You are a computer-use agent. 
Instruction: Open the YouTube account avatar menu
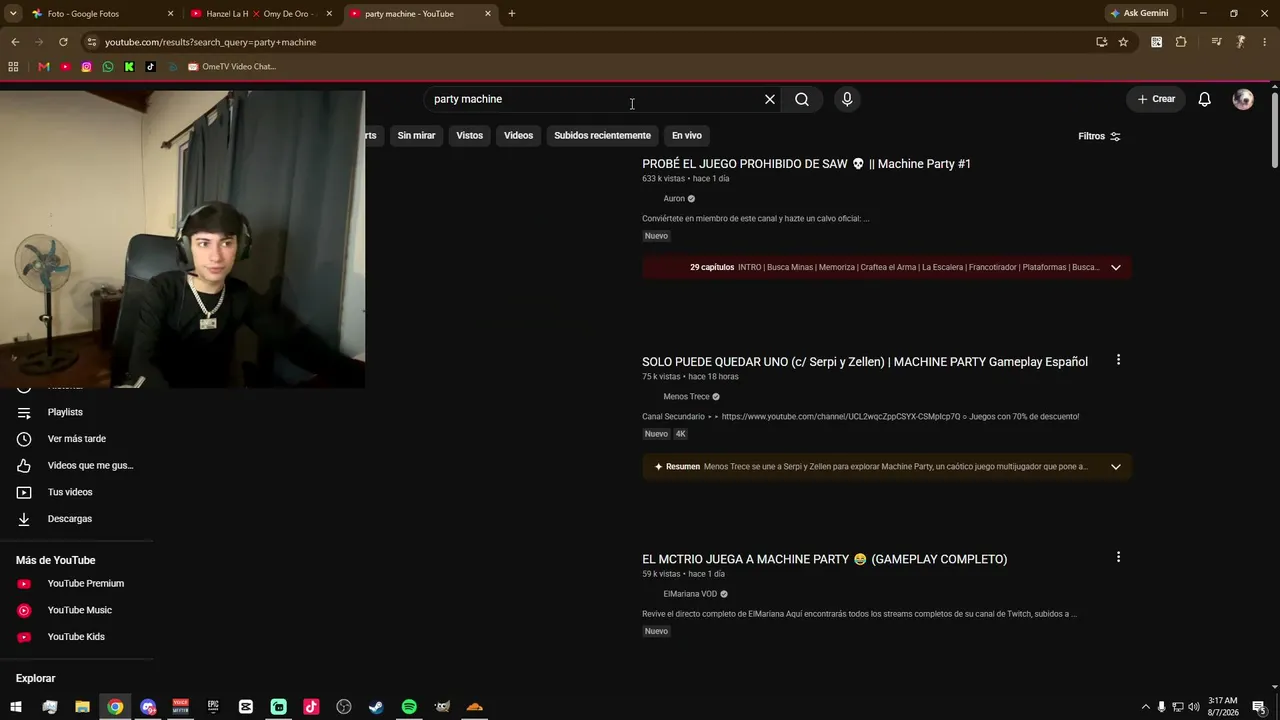[x=1243, y=99]
